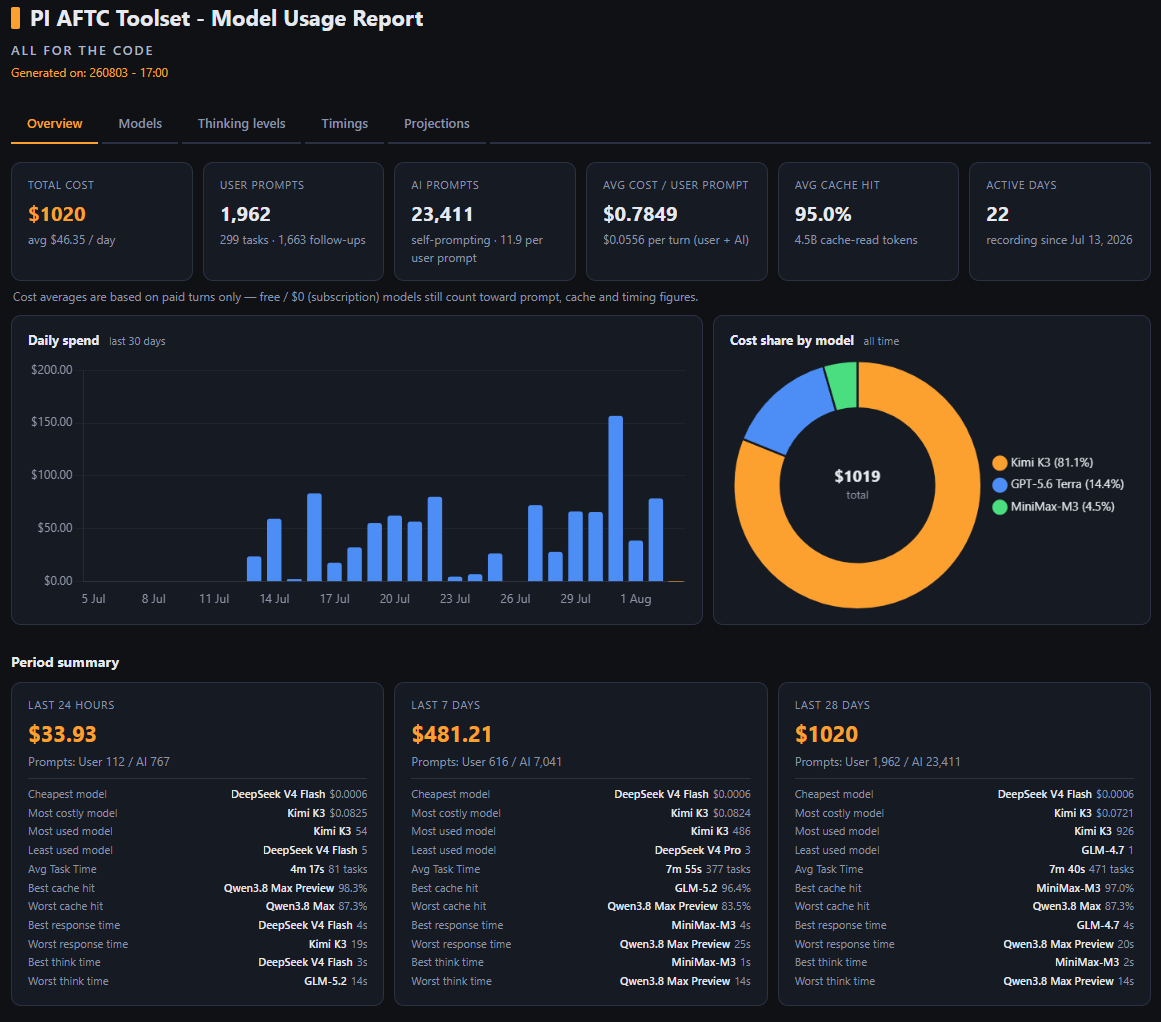Click 'avg $46.35 / day' under Total Cost
The width and height of the screenshot is (1161, 1022).
pyautogui.click(x=72, y=240)
